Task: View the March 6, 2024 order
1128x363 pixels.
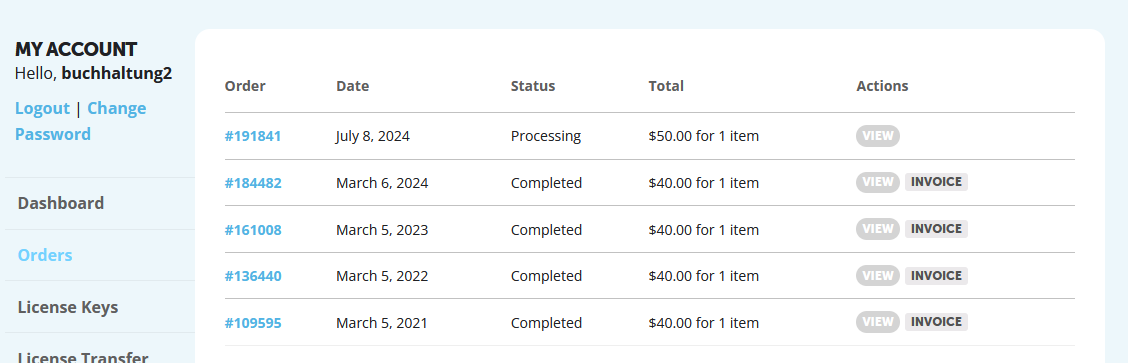Action: click(878, 183)
